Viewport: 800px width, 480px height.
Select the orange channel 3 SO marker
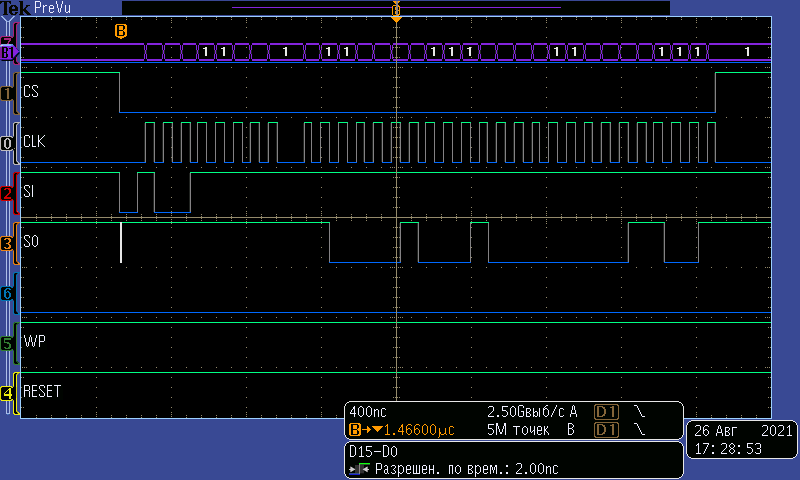point(8,243)
